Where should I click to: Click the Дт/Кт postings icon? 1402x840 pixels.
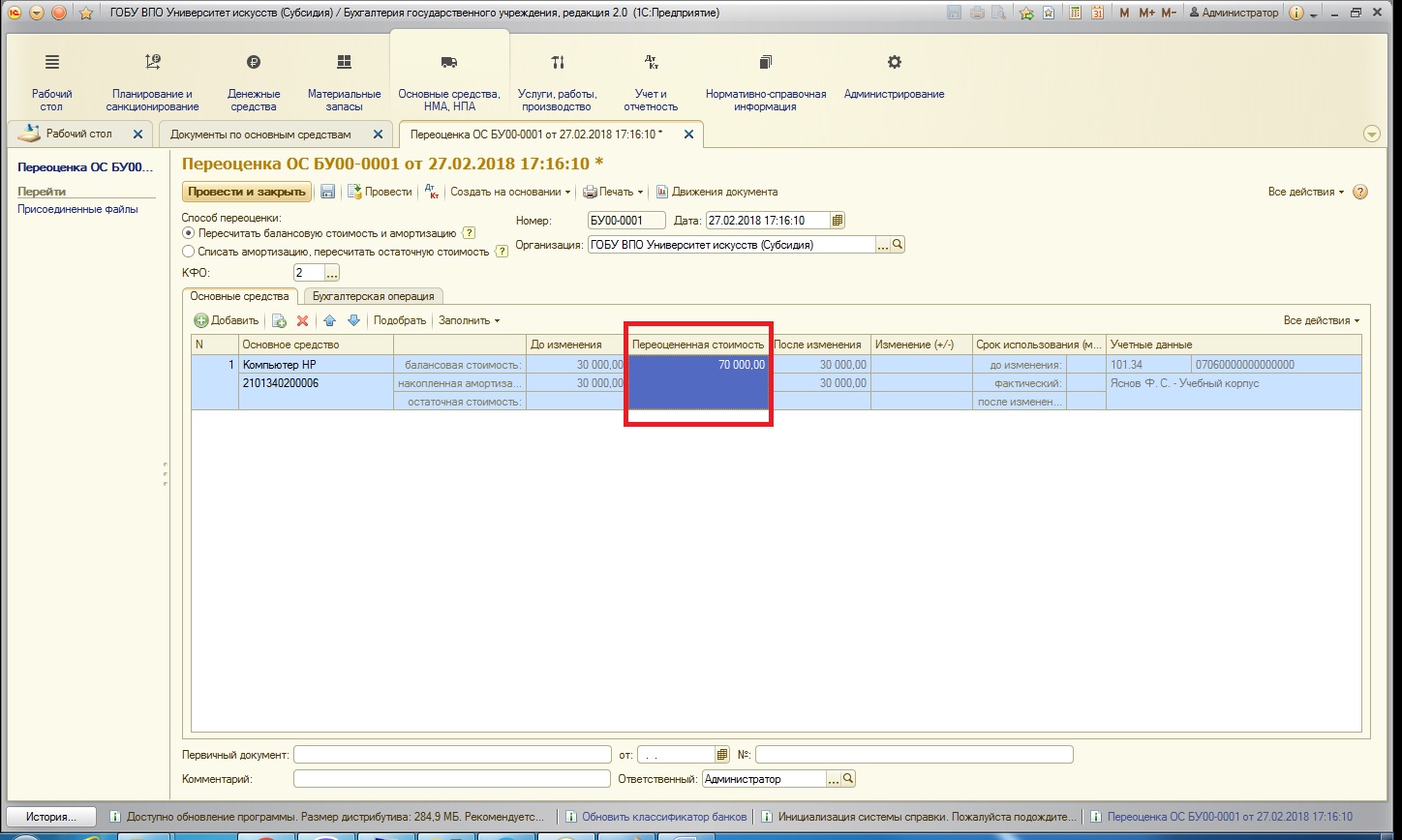pos(432,192)
